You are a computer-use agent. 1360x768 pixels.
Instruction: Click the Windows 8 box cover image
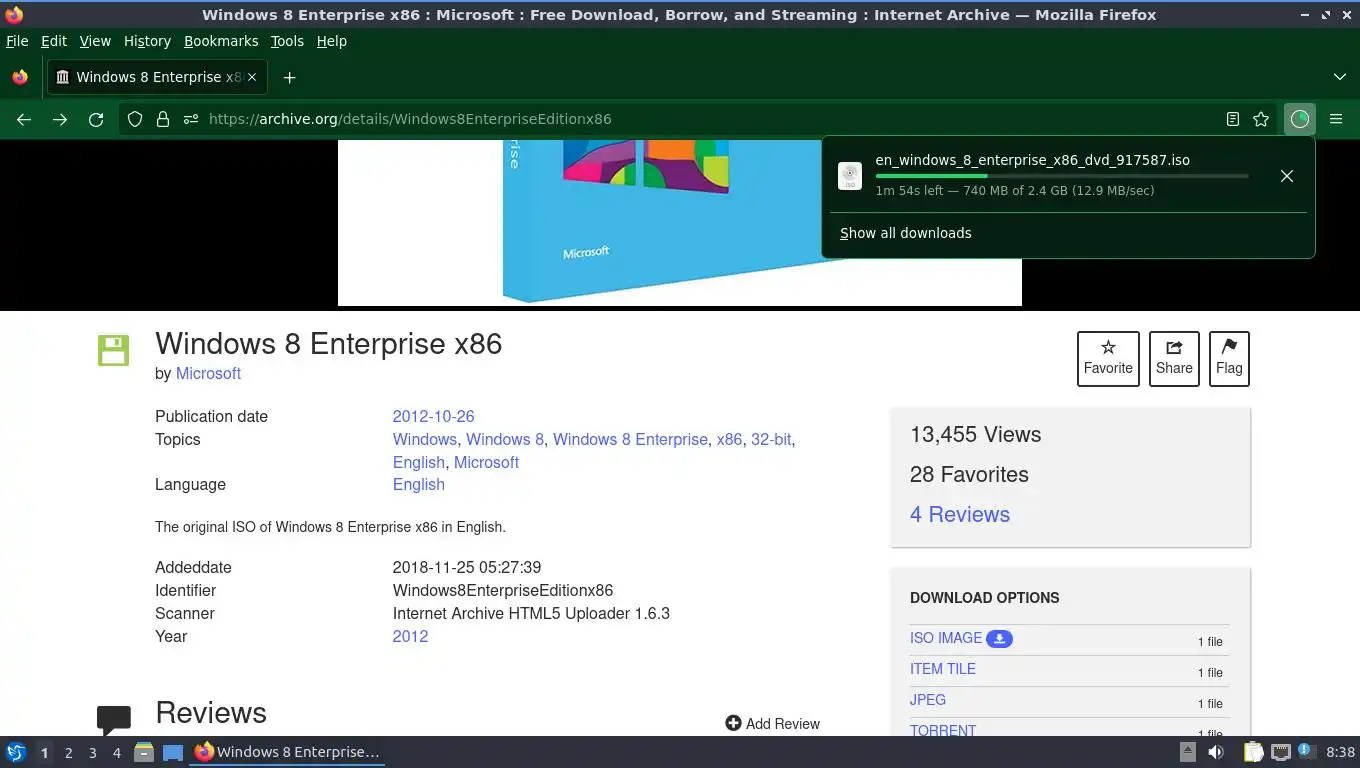pos(680,222)
